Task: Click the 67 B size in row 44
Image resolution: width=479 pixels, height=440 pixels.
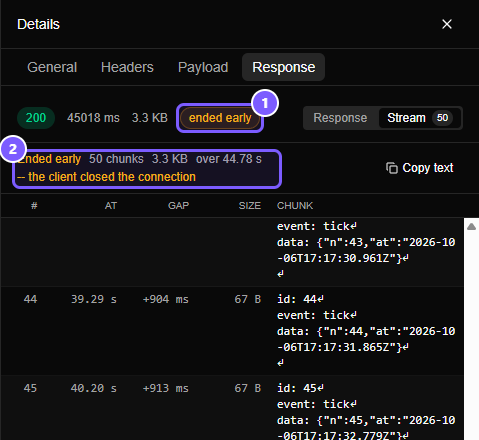Action: pyautogui.click(x=248, y=299)
